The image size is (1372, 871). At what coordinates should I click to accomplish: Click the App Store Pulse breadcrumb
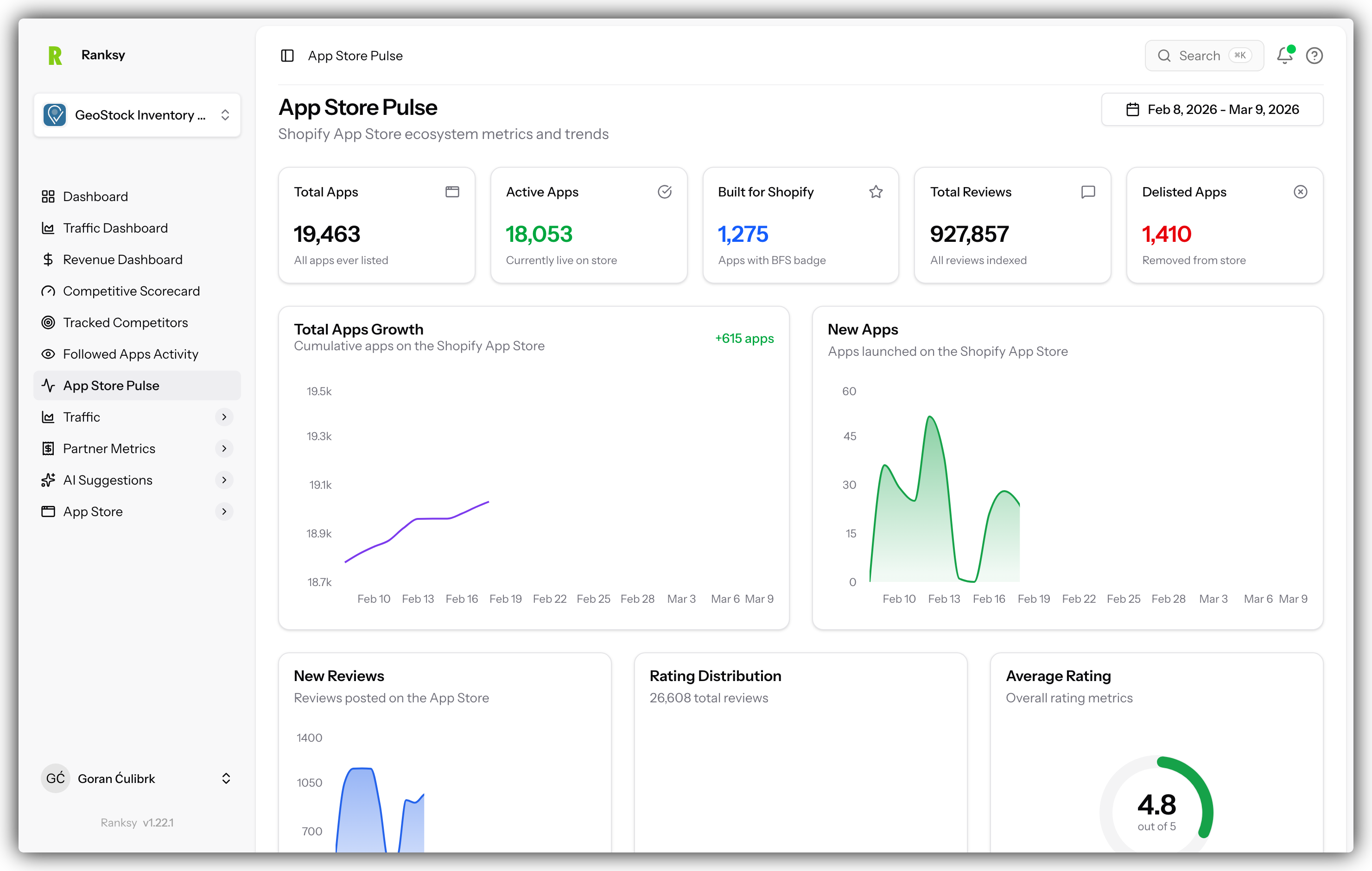pyautogui.click(x=355, y=56)
